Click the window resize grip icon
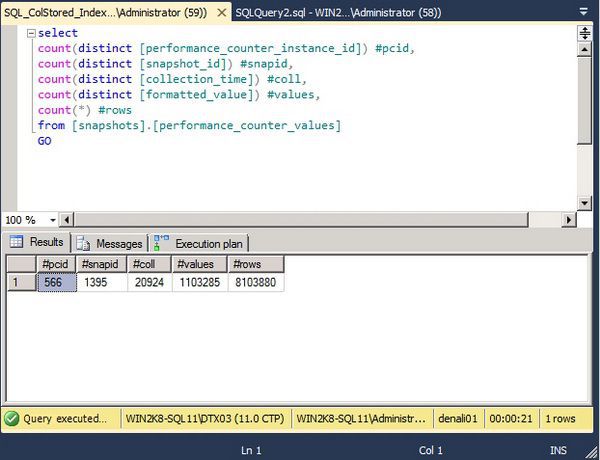The height and width of the screenshot is (460, 600). (592, 452)
